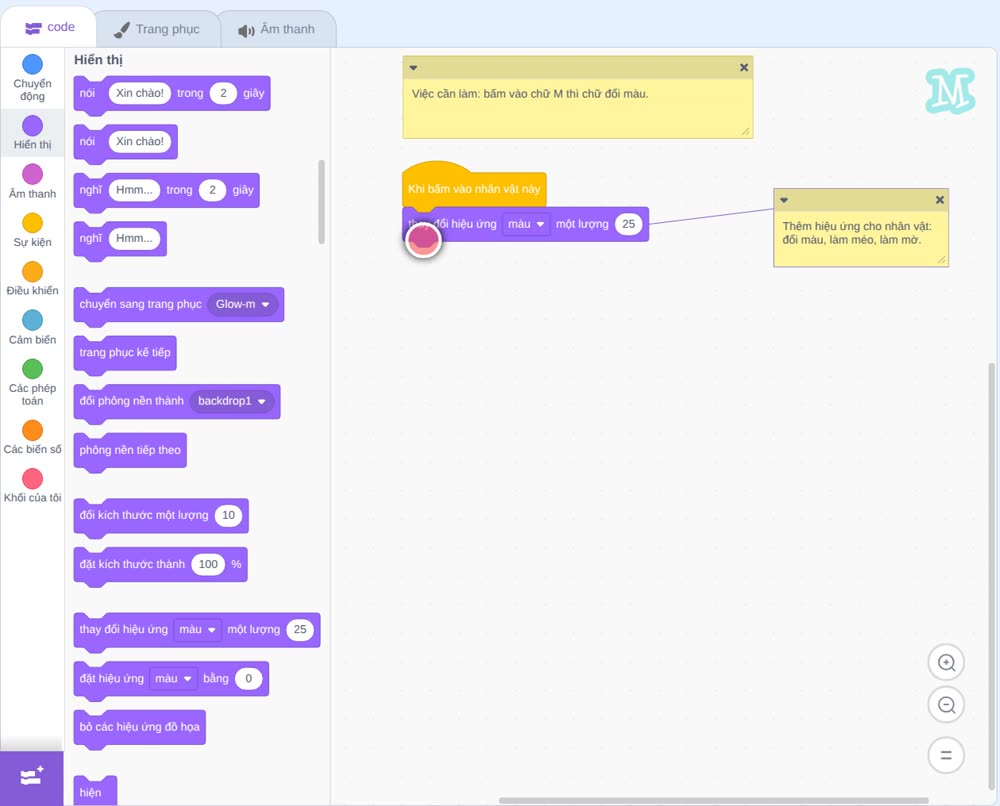Reset workspace zoom to default
The height and width of the screenshot is (806, 1000).
click(x=946, y=755)
